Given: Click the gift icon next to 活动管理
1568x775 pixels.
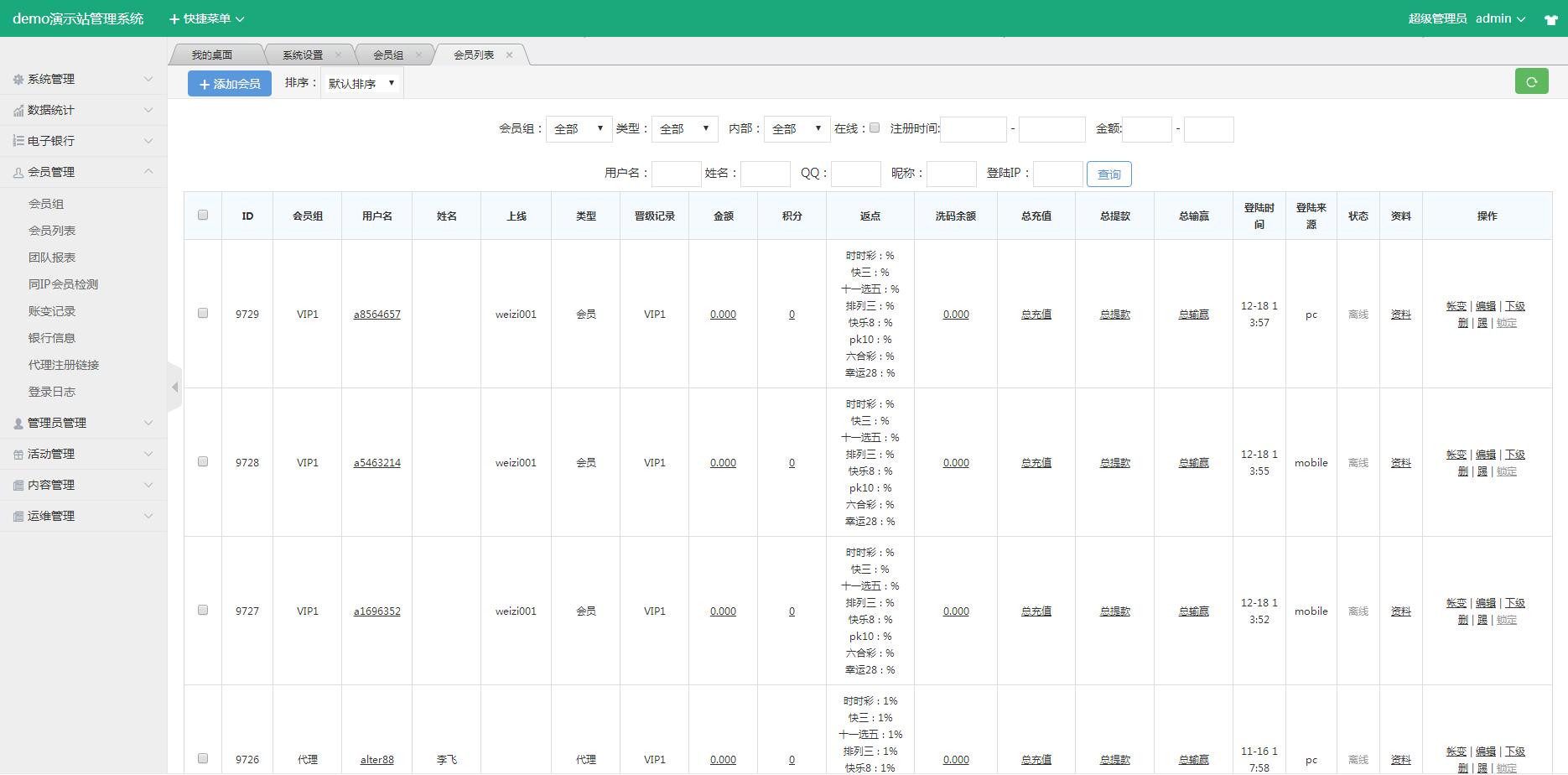Looking at the screenshot, I should [18, 455].
